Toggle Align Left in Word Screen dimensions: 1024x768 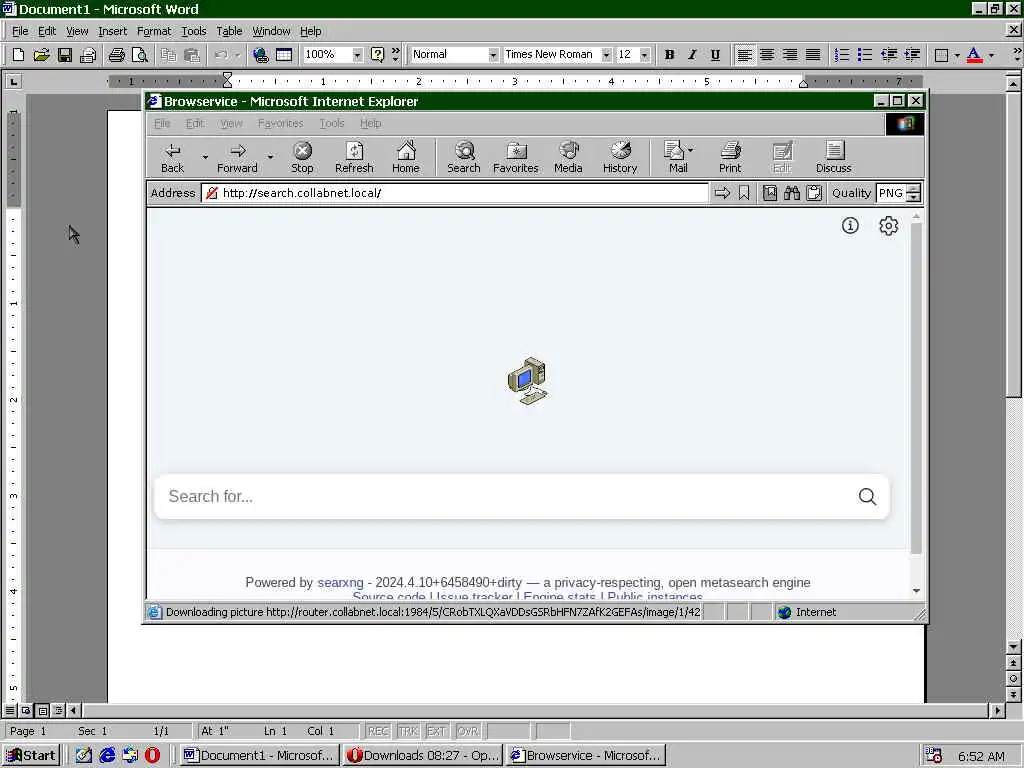click(744, 55)
